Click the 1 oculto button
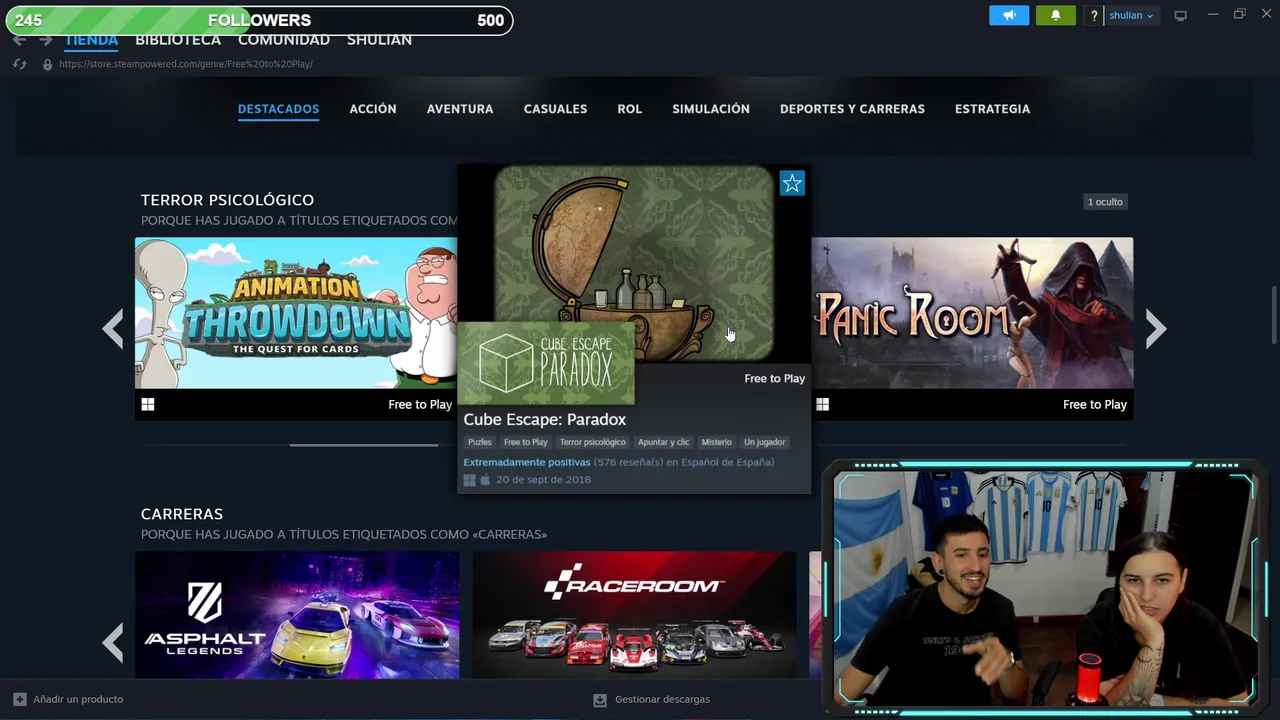This screenshot has width=1280, height=720. 1105,202
